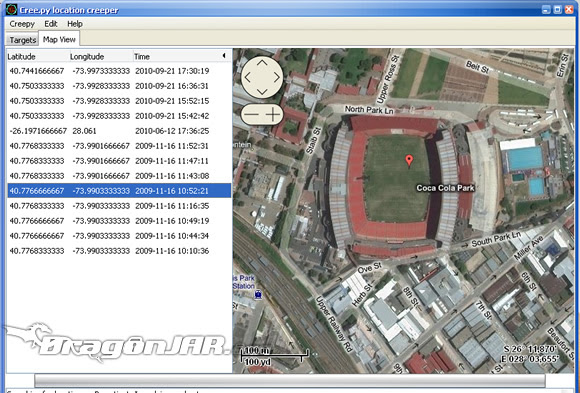Select row with time 2009-11-16 11:52:31
This screenshot has height=393, width=580.
(x=119, y=146)
